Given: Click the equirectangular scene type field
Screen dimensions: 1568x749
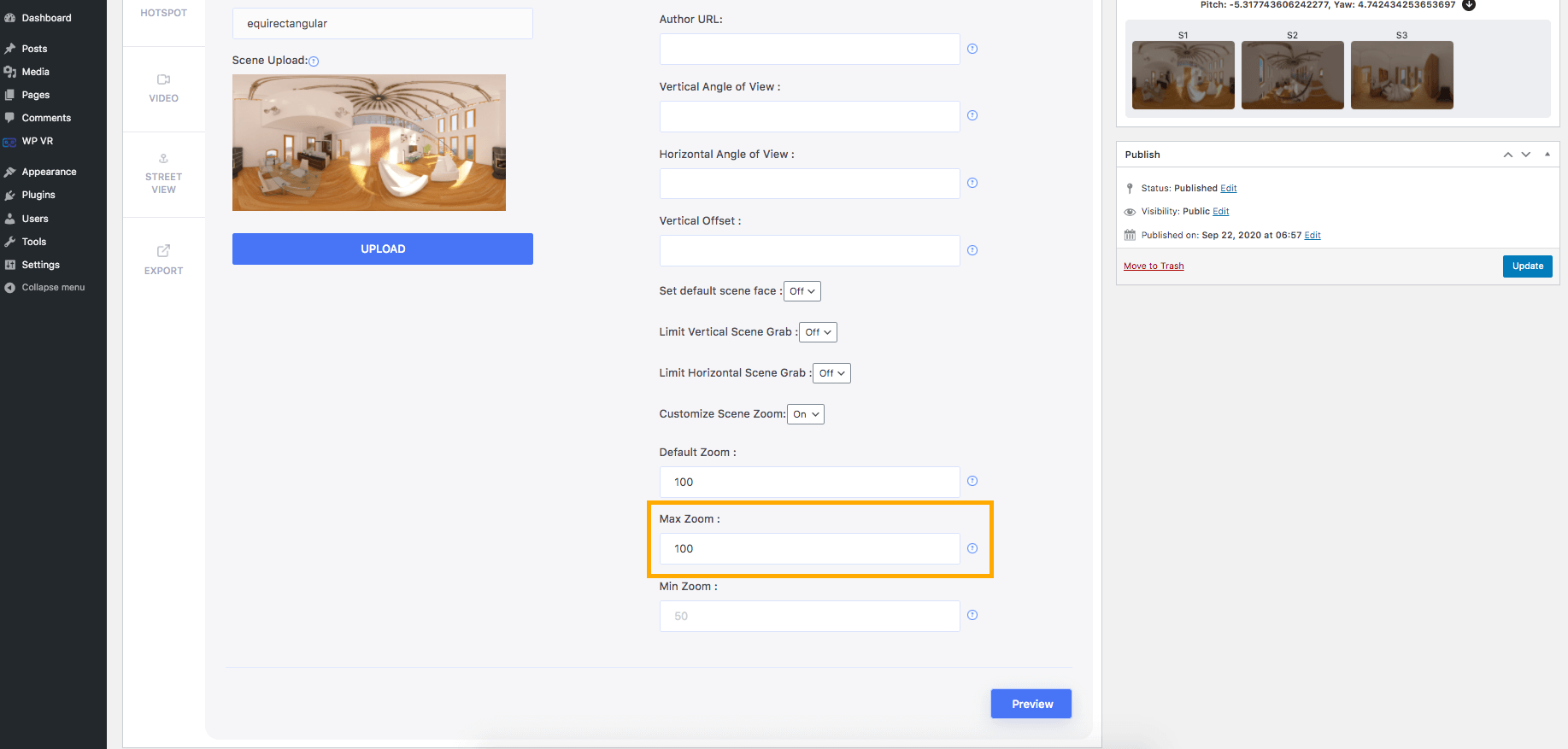Looking at the screenshot, I should point(383,23).
